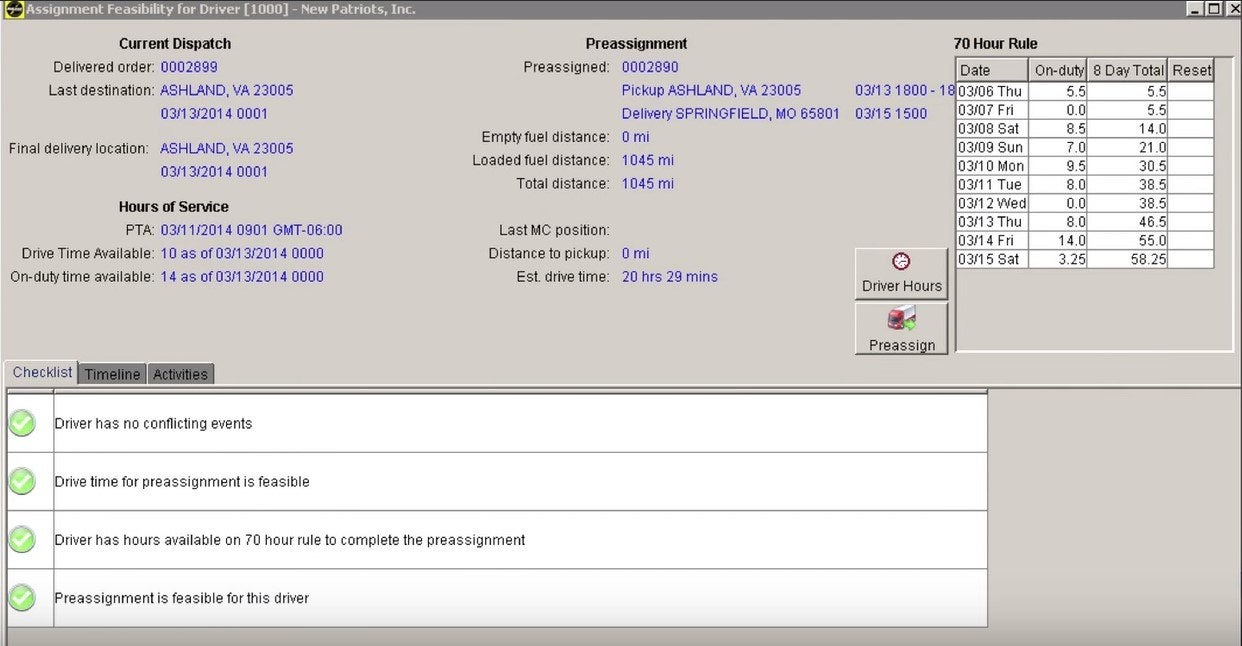Image resolution: width=1242 pixels, height=646 pixels.
Task: Select the Checklist tab
Action: tap(42, 372)
